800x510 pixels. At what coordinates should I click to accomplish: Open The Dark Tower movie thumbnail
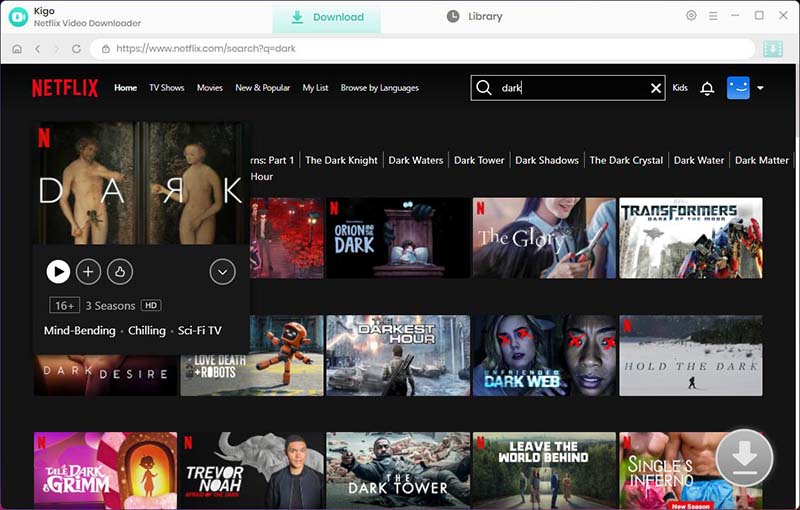tap(398, 470)
